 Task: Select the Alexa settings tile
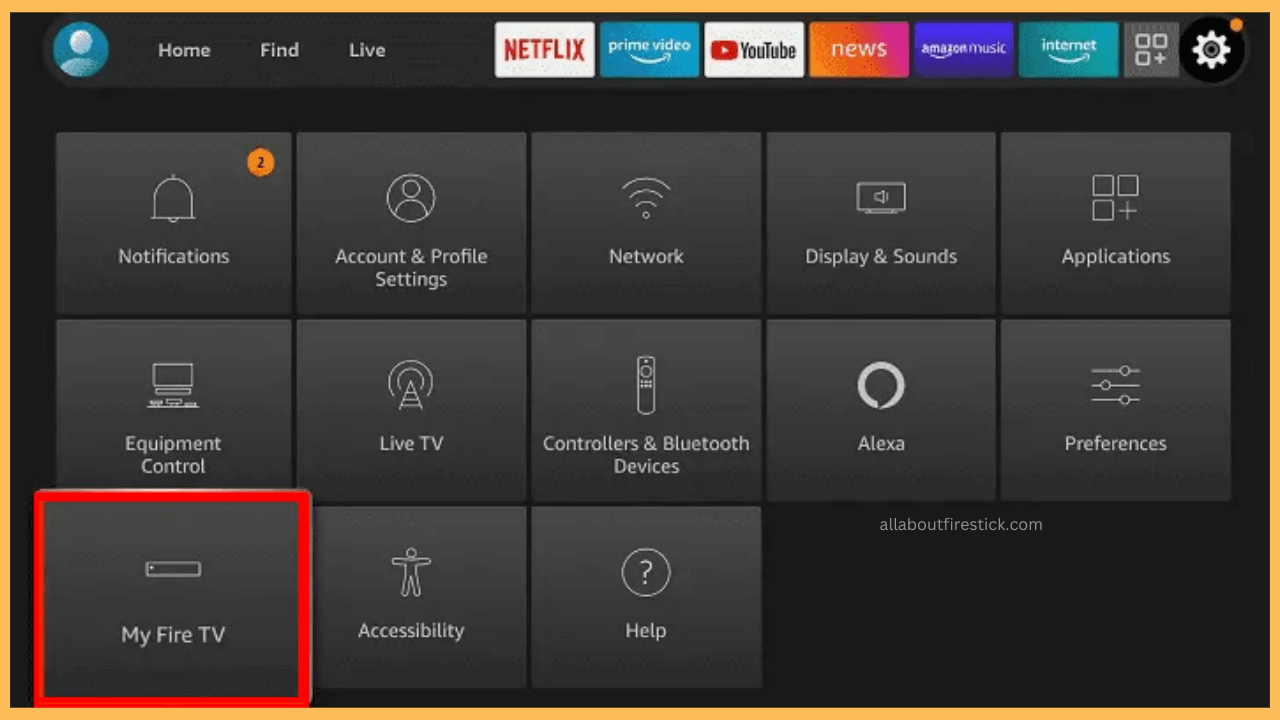881,410
